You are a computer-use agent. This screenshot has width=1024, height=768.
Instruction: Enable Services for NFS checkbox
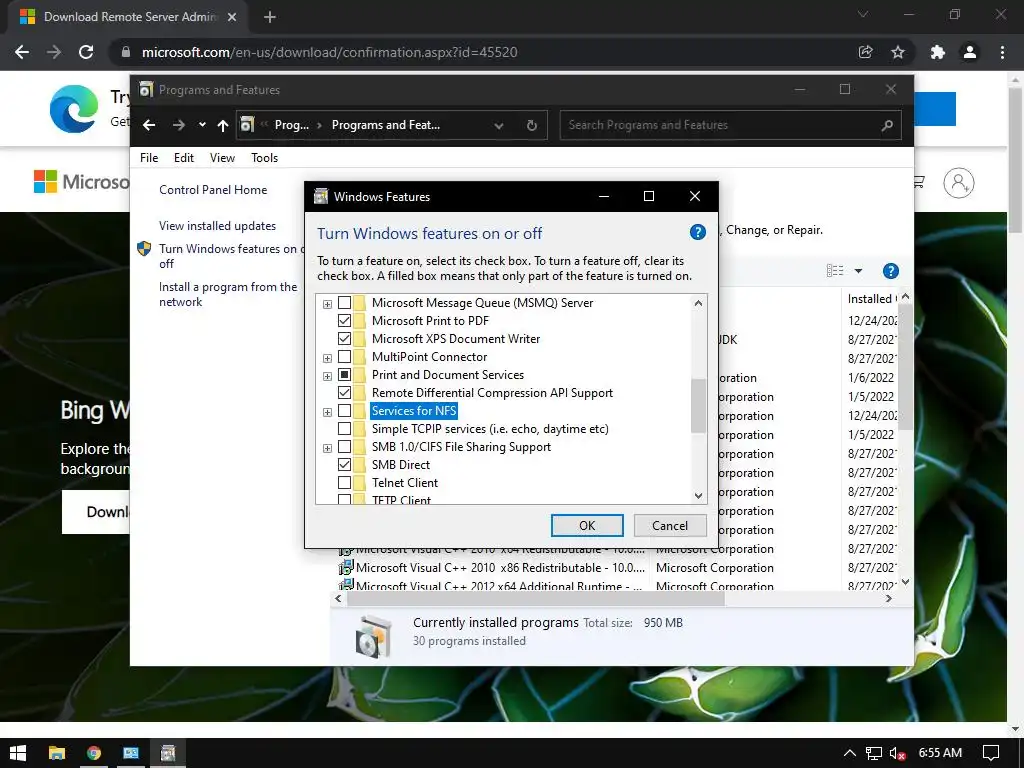pos(344,411)
